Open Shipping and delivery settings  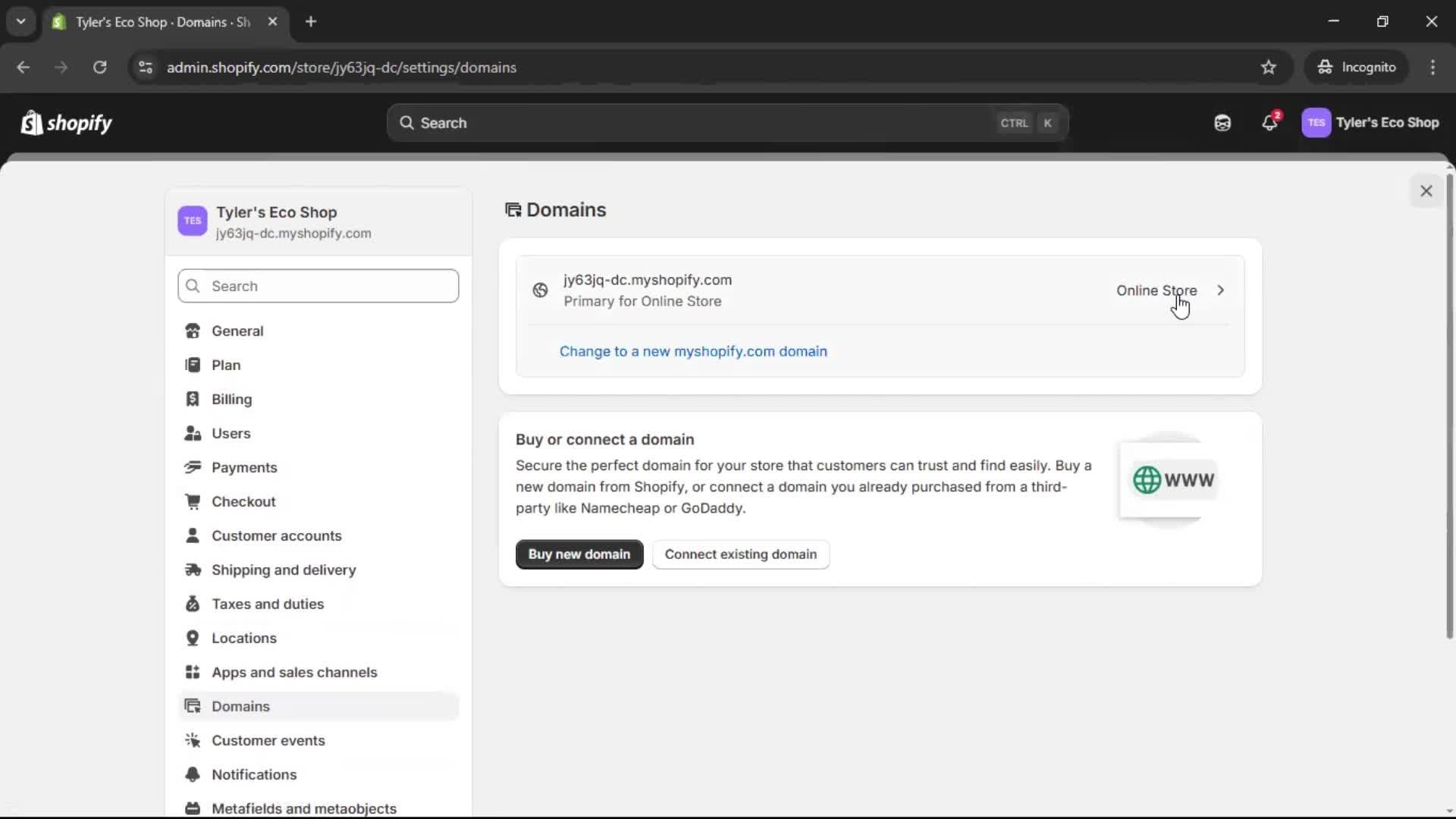(x=284, y=570)
